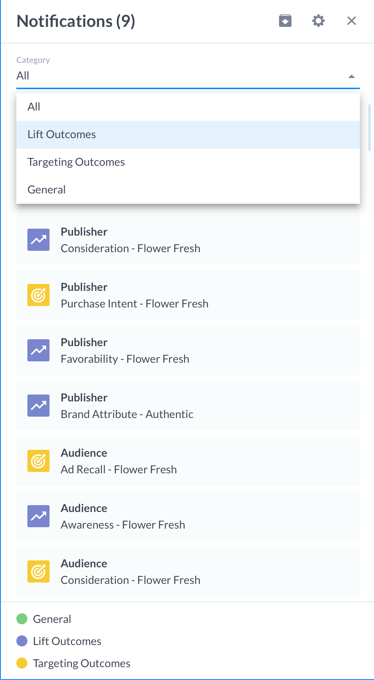The image size is (374, 680).
Task: Click green General legend dot
Action: pos(22,619)
